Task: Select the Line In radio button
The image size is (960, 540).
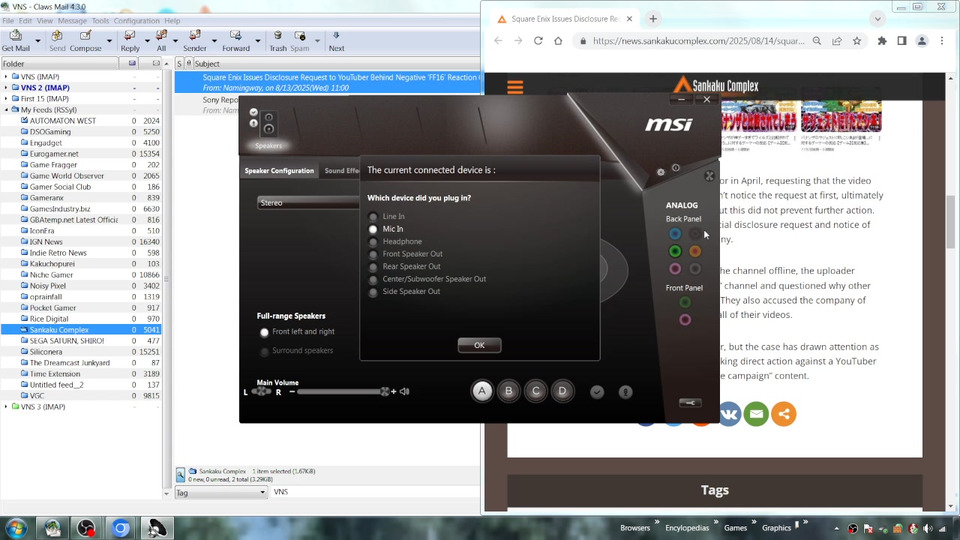Action: [373, 216]
